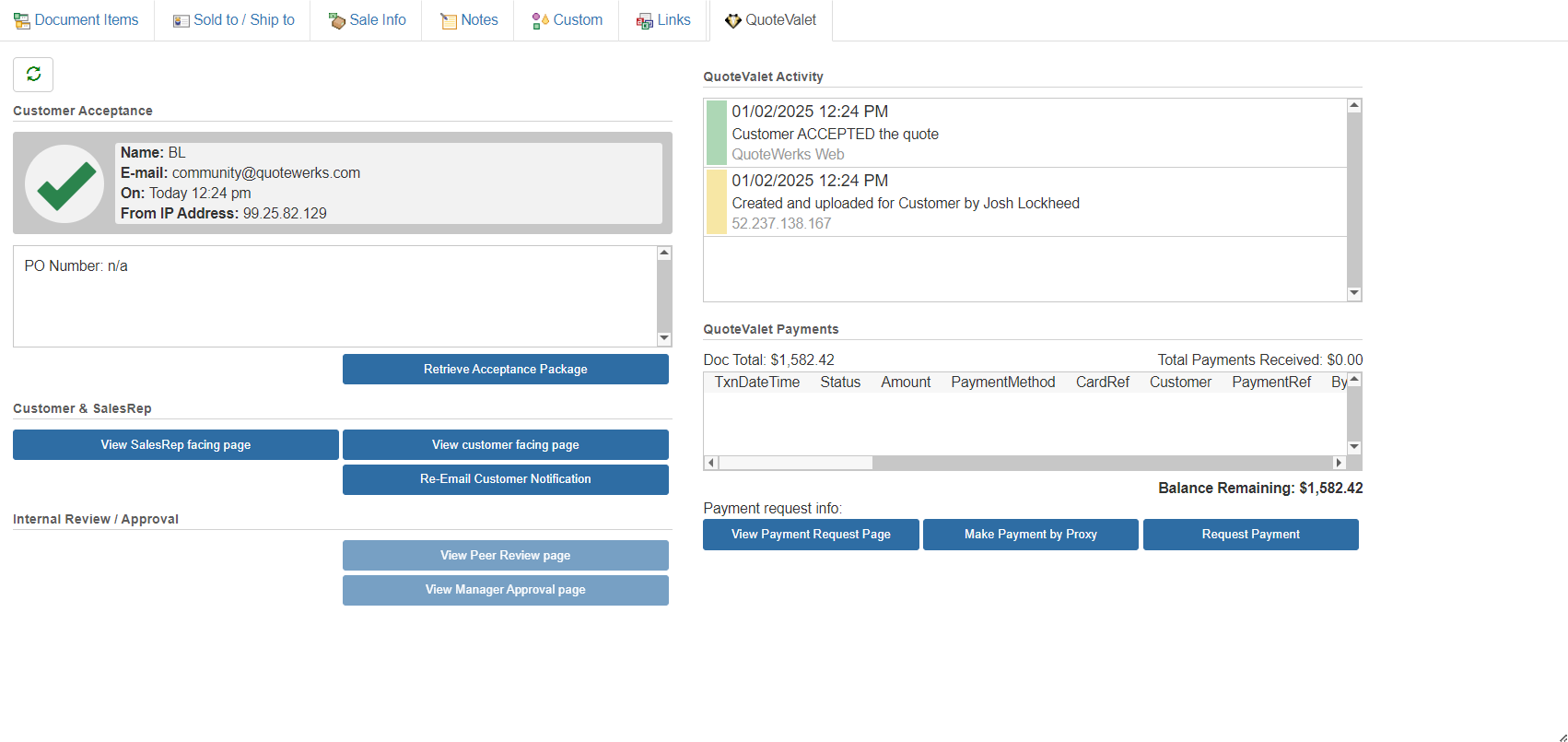This screenshot has height=742, width=1568.
Task: Click the Notes tab icon
Action: point(449,20)
